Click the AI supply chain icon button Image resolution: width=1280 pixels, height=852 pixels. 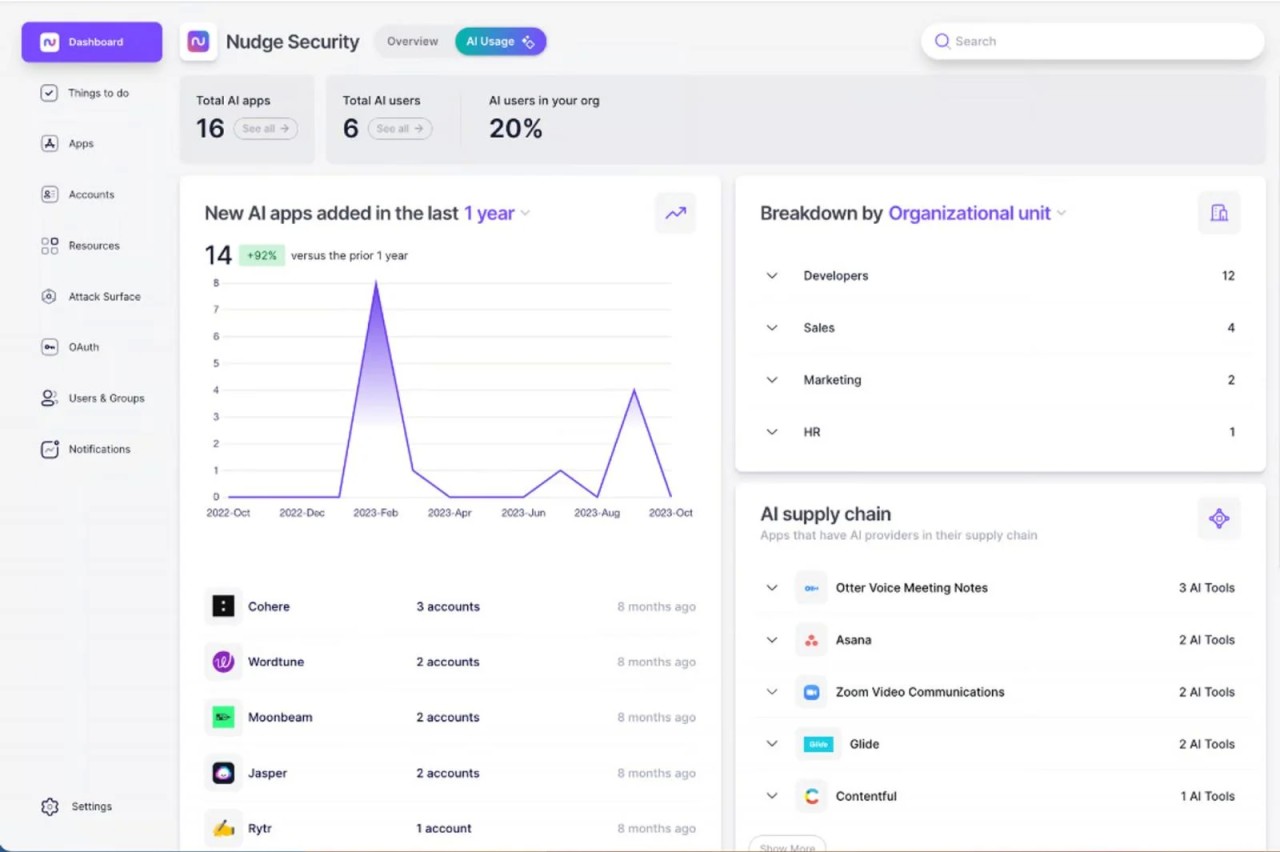(1218, 519)
